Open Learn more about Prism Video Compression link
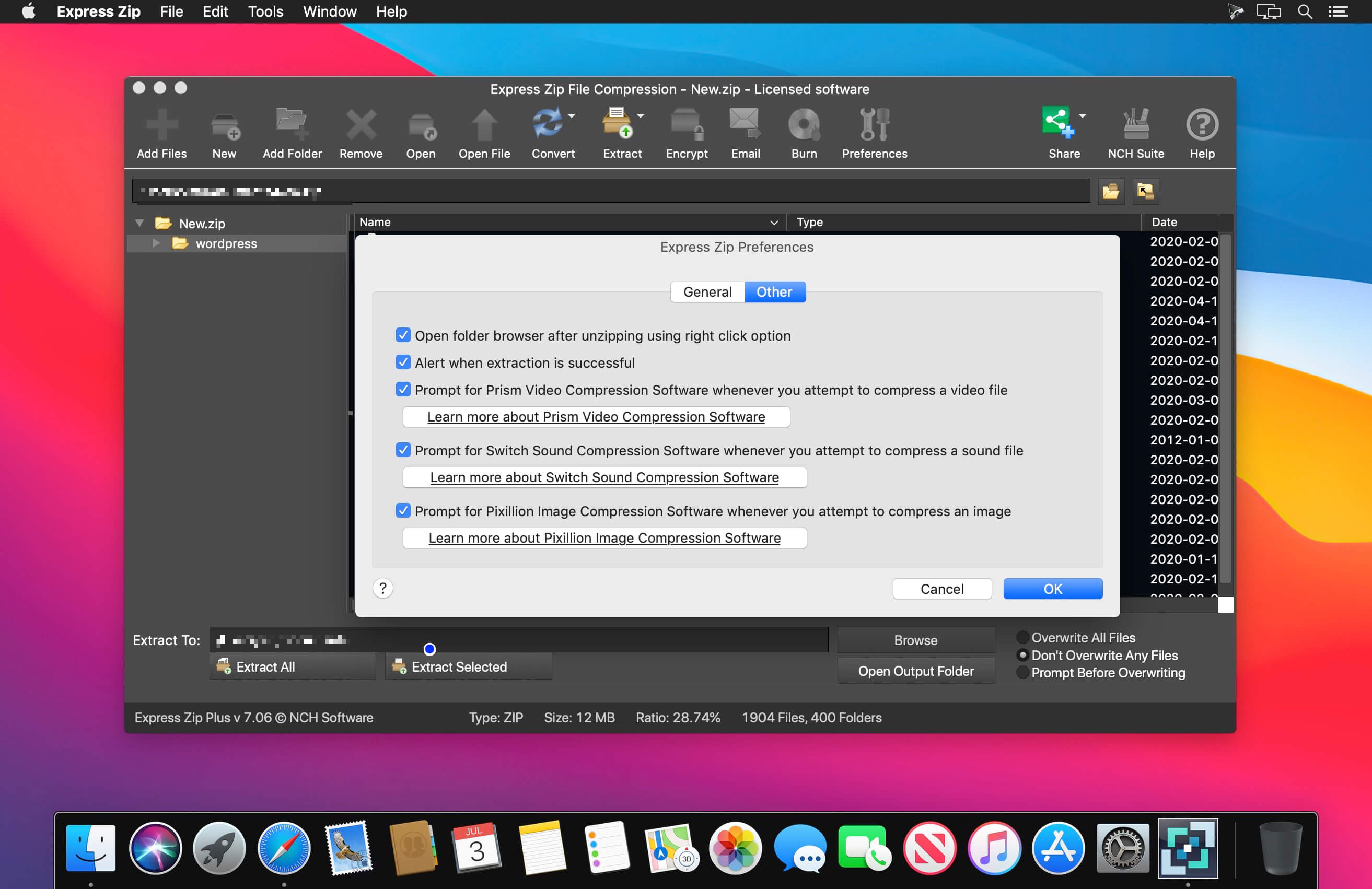 click(596, 417)
